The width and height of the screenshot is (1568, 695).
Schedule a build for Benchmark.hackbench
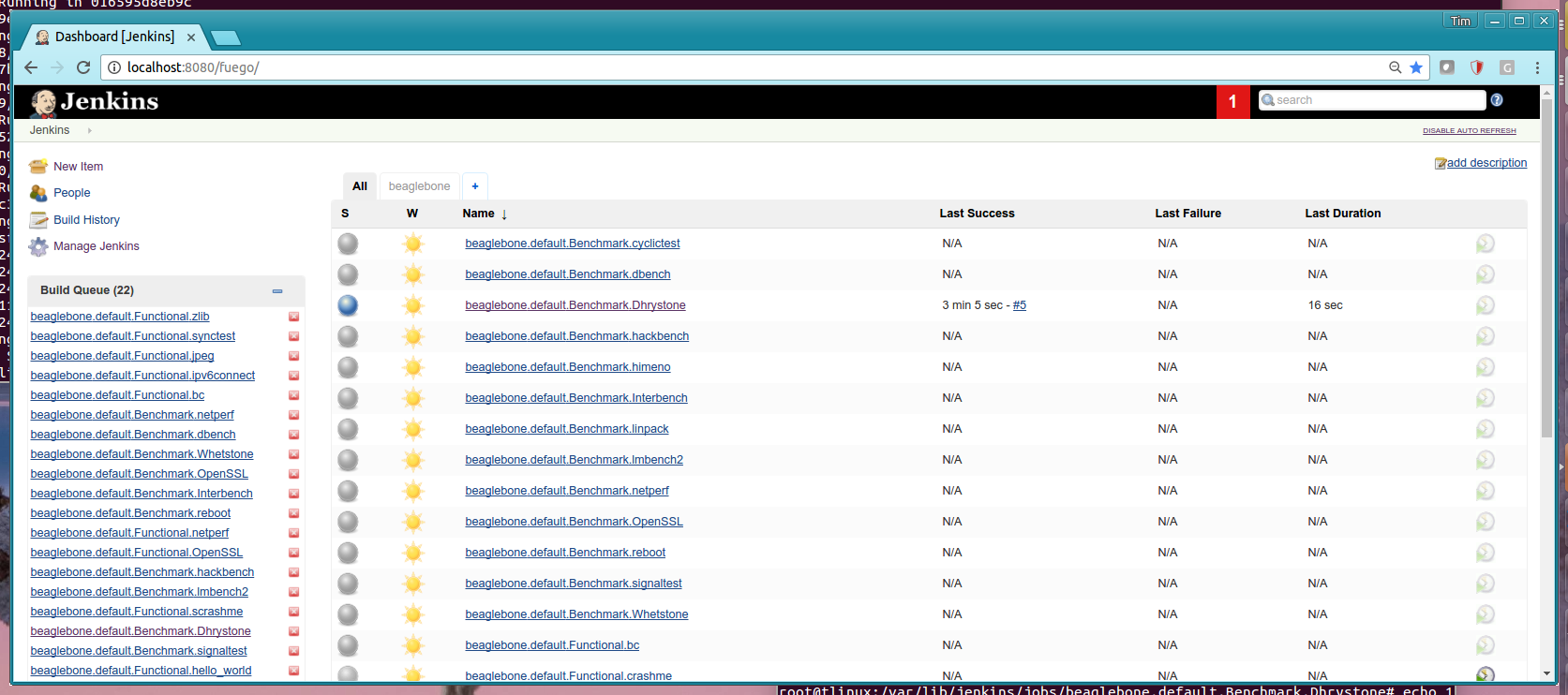point(1486,336)
